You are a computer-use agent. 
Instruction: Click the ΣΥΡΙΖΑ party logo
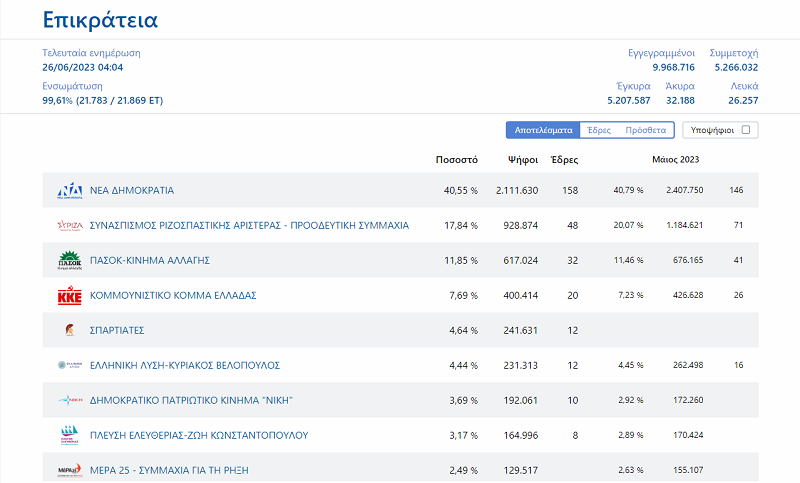[70, 225]
